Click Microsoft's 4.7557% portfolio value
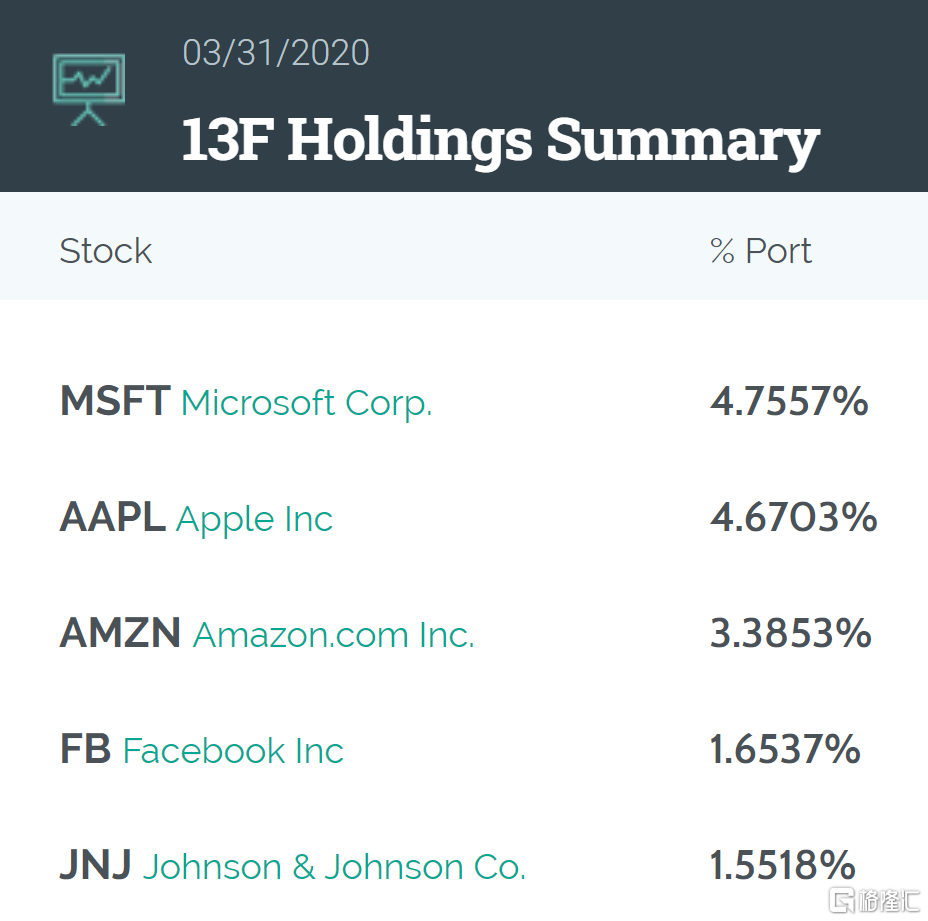Image resolution: width=928 pixels, height=921 pixels. (x=789, y=402)
